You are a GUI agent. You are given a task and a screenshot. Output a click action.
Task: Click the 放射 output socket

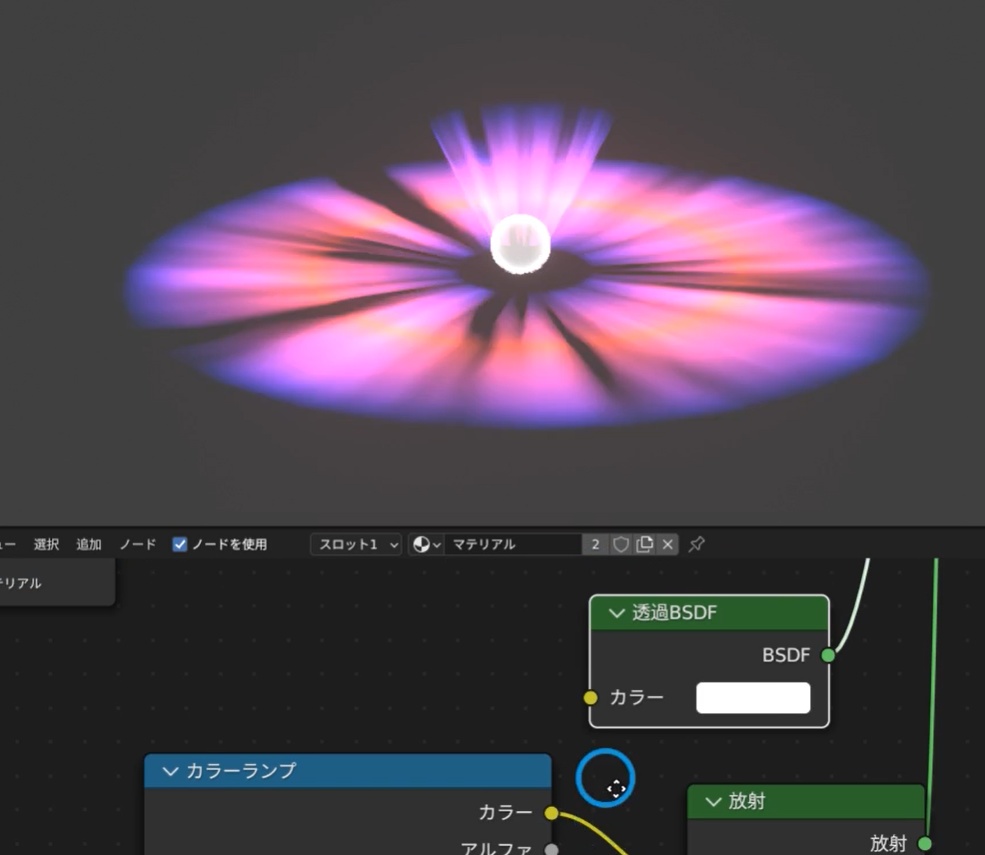(924, 843)
